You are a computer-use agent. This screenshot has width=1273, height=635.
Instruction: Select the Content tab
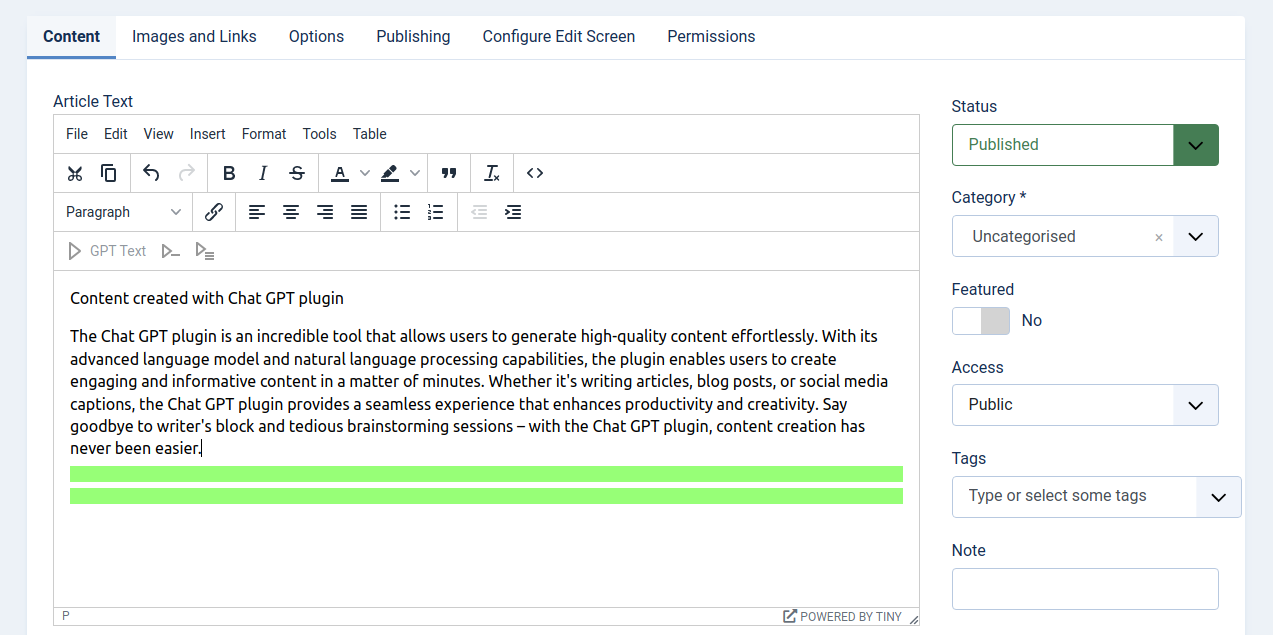(72, 37)
